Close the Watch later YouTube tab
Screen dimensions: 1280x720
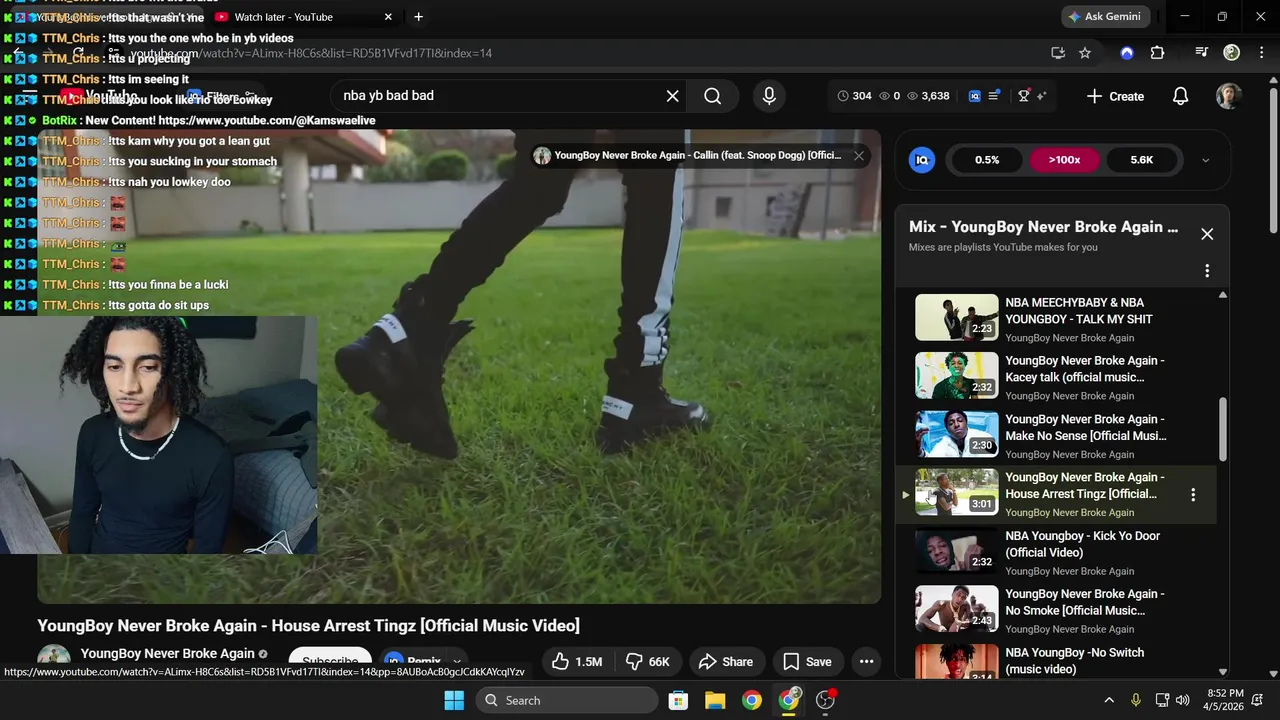[388, 17]
